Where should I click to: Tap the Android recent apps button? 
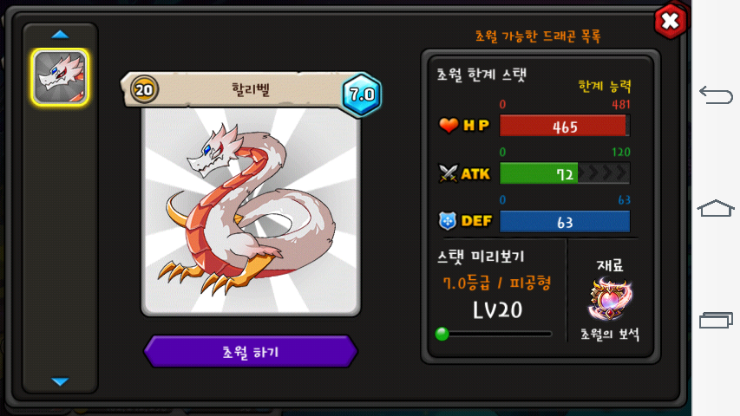point(715,320)
